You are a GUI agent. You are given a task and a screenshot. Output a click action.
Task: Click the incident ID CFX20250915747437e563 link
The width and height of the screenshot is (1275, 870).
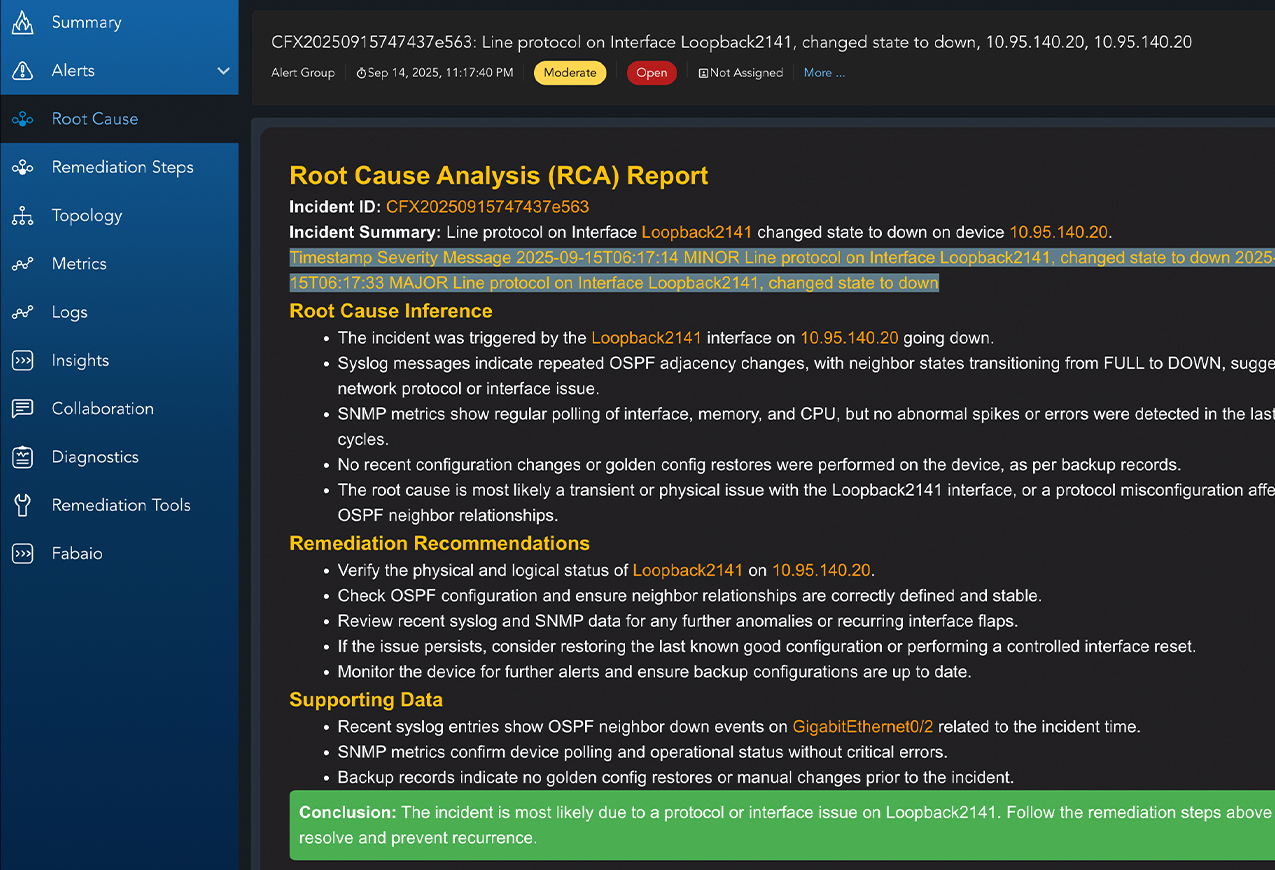point(487,207)
